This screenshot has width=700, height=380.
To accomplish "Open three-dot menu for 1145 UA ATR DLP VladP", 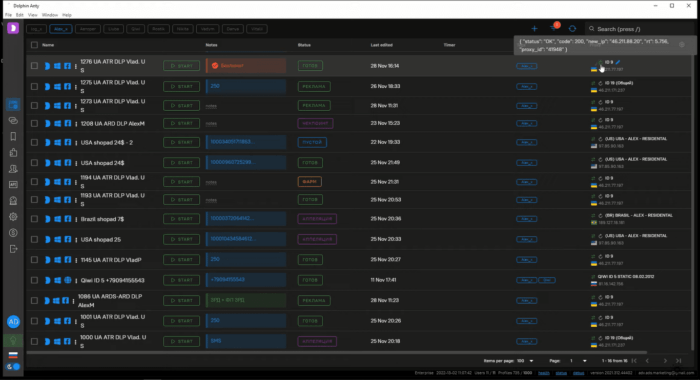I will click(76, 260).
